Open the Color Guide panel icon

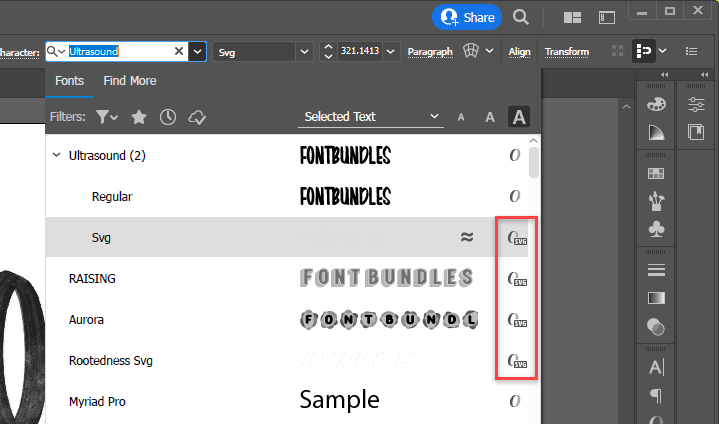point(656,133)
